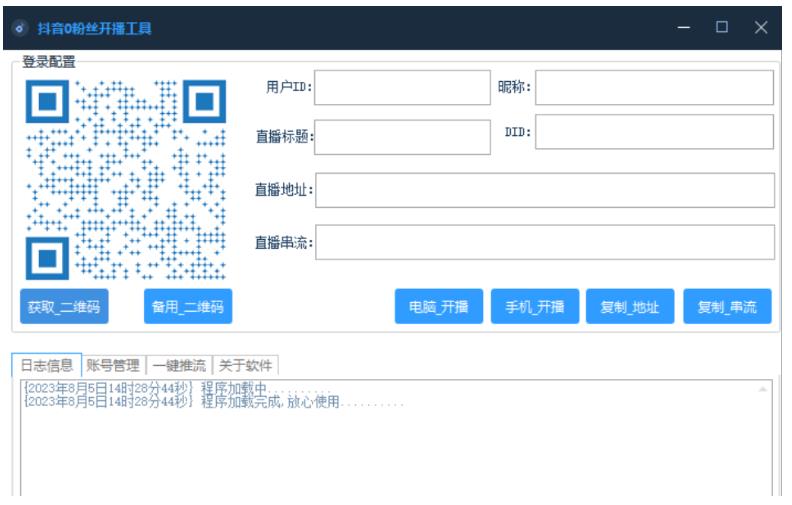
Task: Start PC broadcast with 电脑_开播
Action: pos(439,307)
